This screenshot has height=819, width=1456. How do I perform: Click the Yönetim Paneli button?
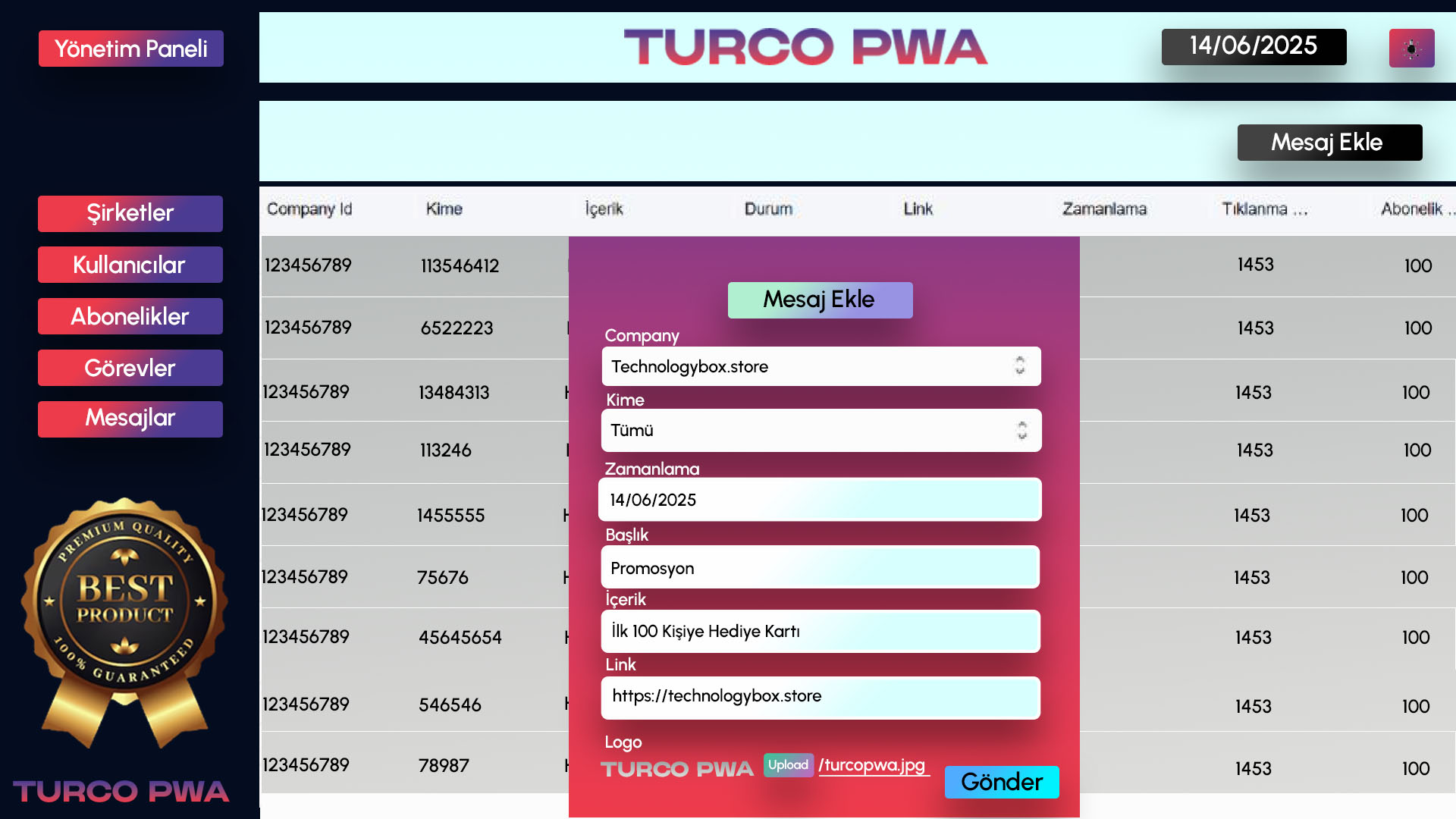coord(131,49)
